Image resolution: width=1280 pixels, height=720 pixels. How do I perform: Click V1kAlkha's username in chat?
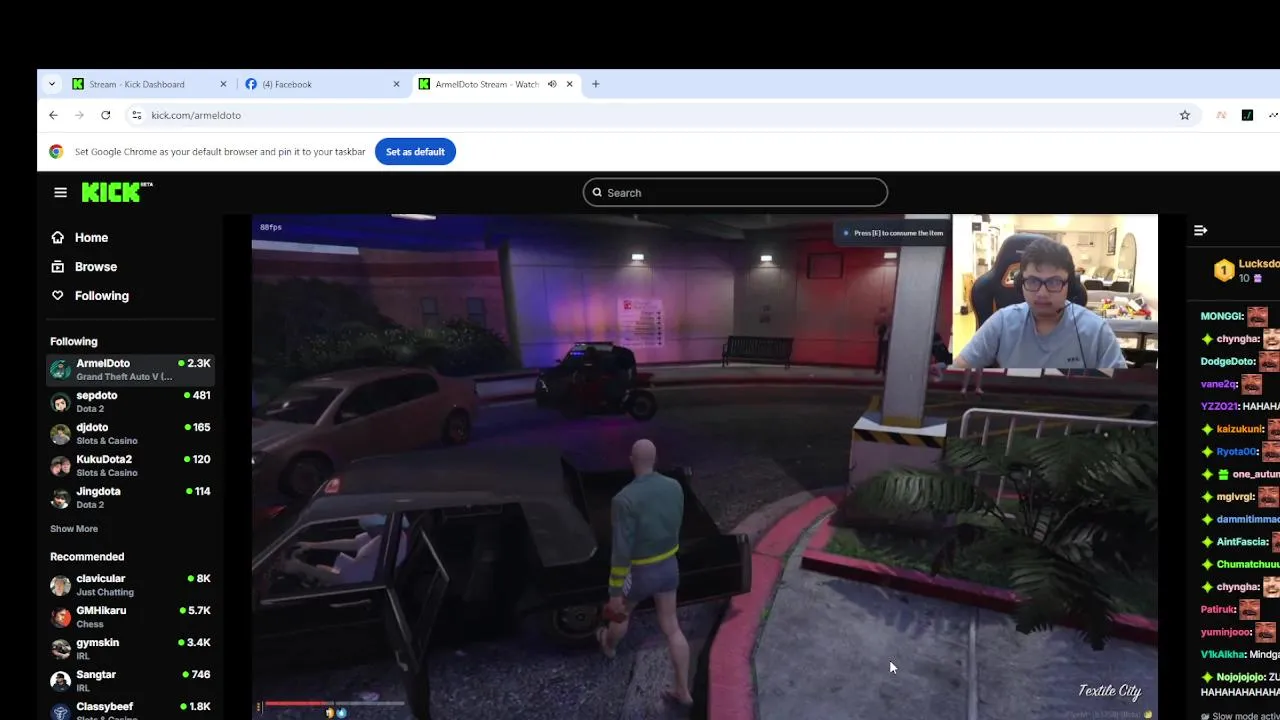[x=1223, y=654]
